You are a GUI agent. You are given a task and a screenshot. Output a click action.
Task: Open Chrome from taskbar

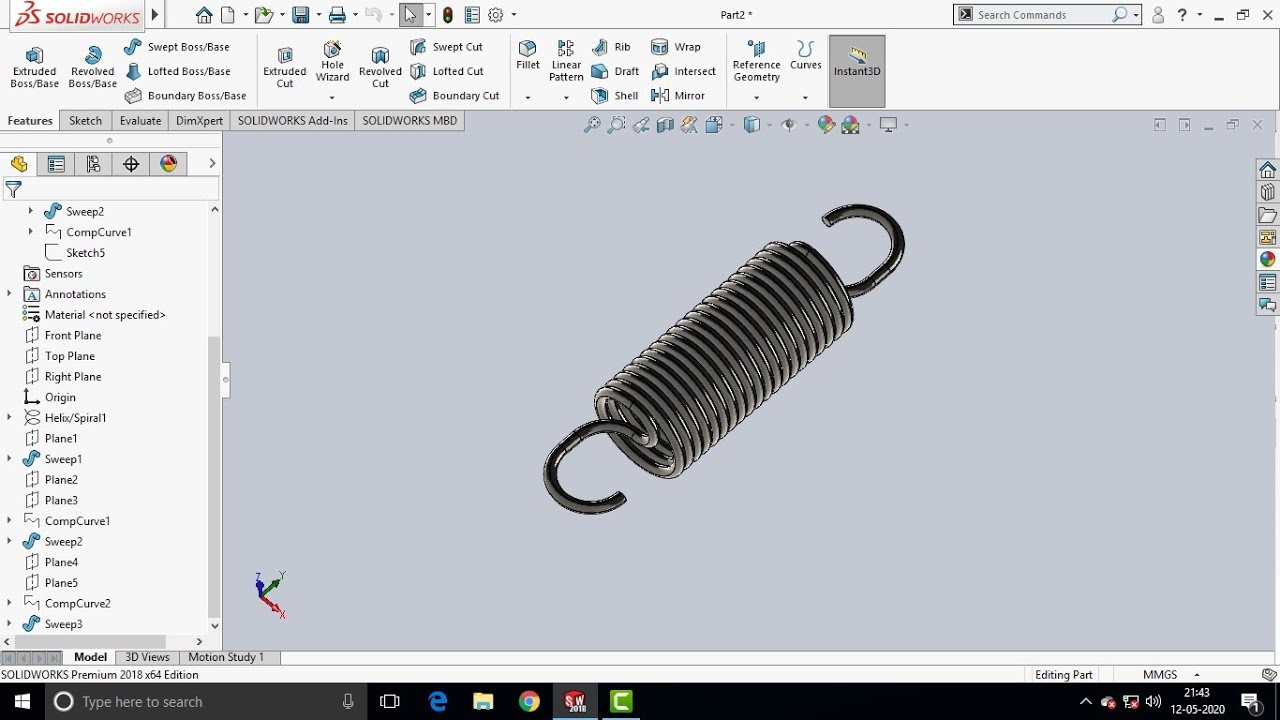click(x=529, y=702)
